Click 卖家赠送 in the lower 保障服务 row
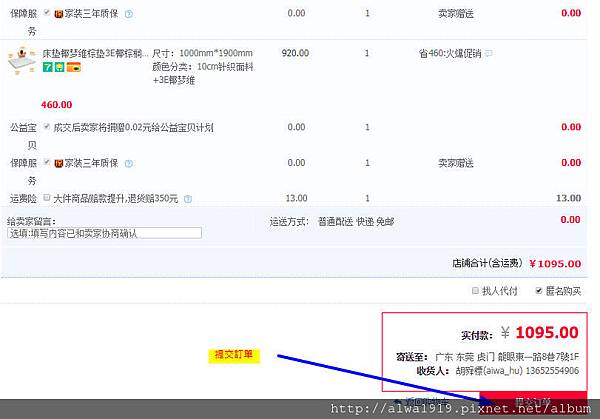600x419 pixels. (456, 163)
